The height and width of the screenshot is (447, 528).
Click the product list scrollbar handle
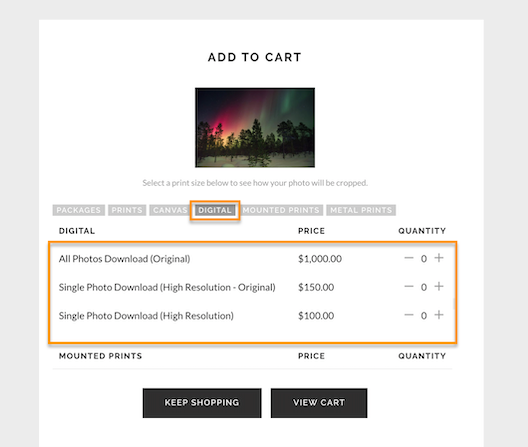[454, 304]
